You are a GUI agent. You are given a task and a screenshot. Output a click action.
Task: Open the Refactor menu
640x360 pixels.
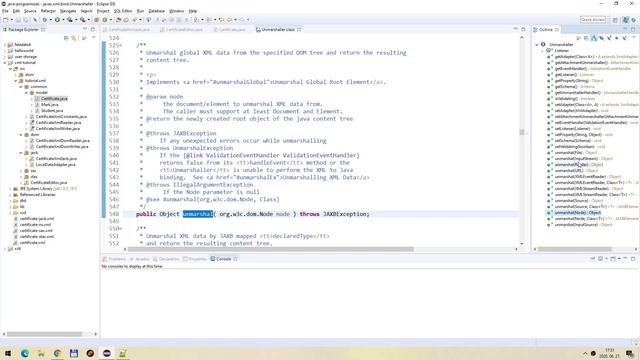[48, 11]
